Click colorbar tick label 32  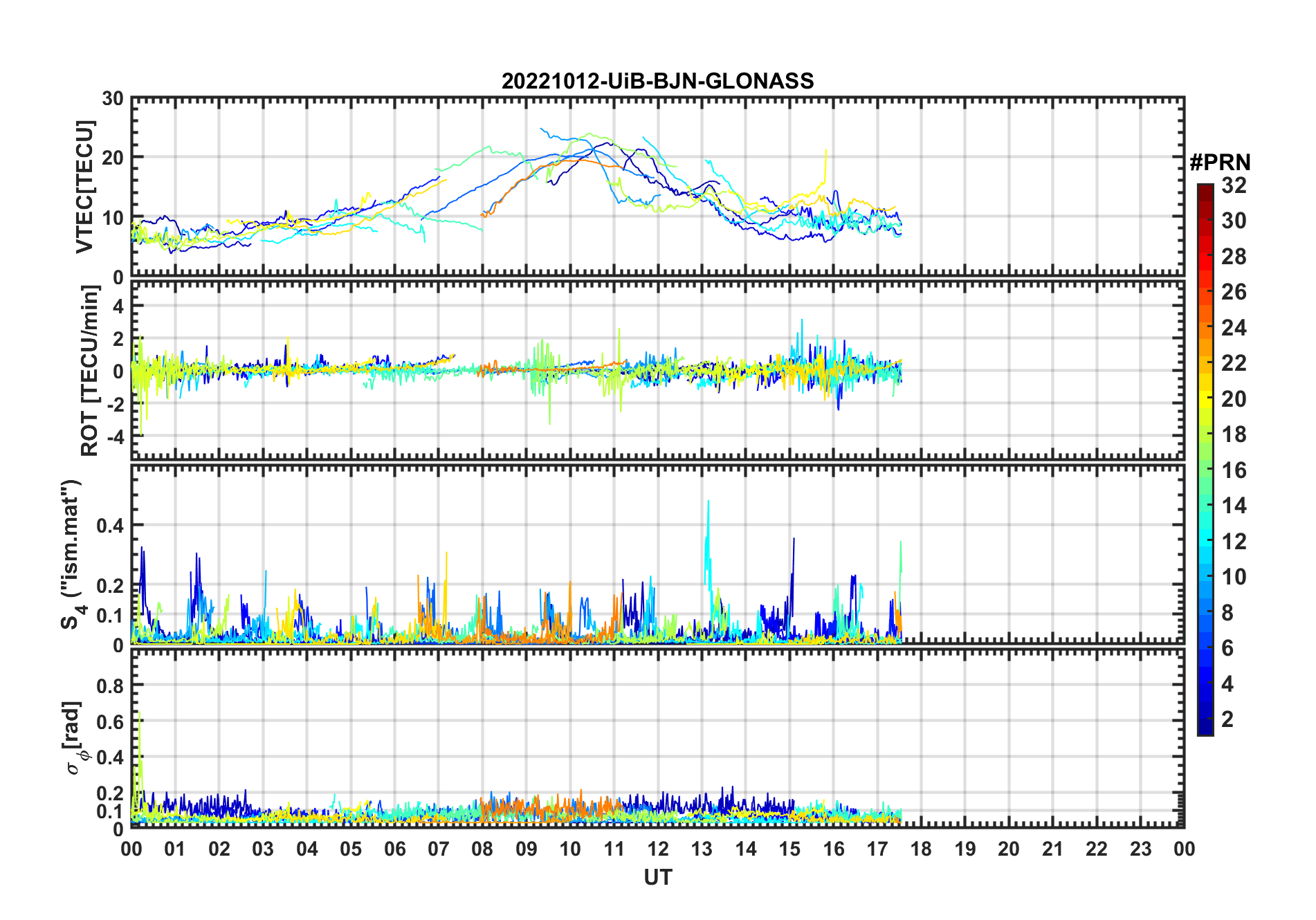(1234, 185)
